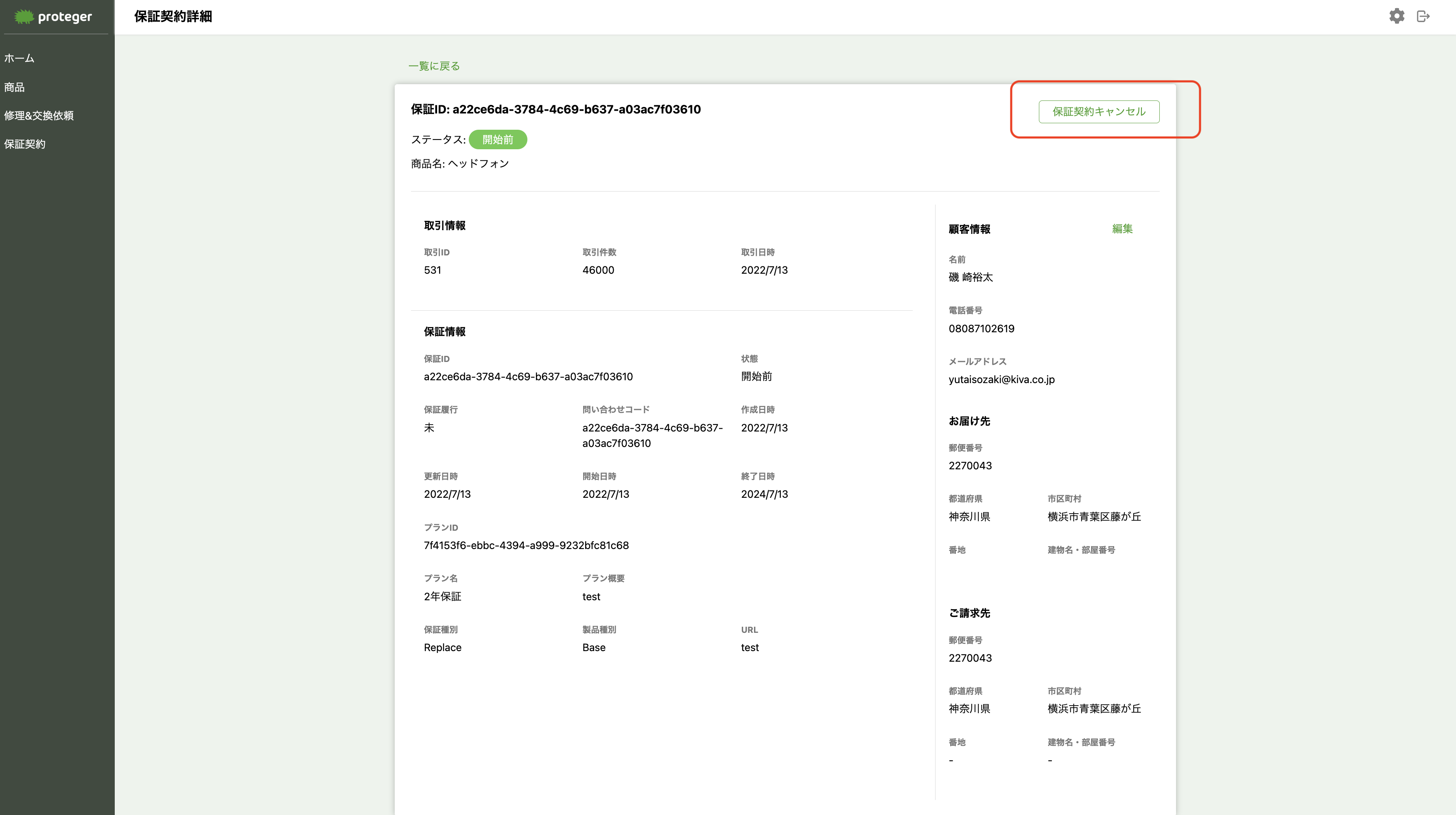Click the 製品種別 value Base
1456x815 pixels.
pos(593,648)
